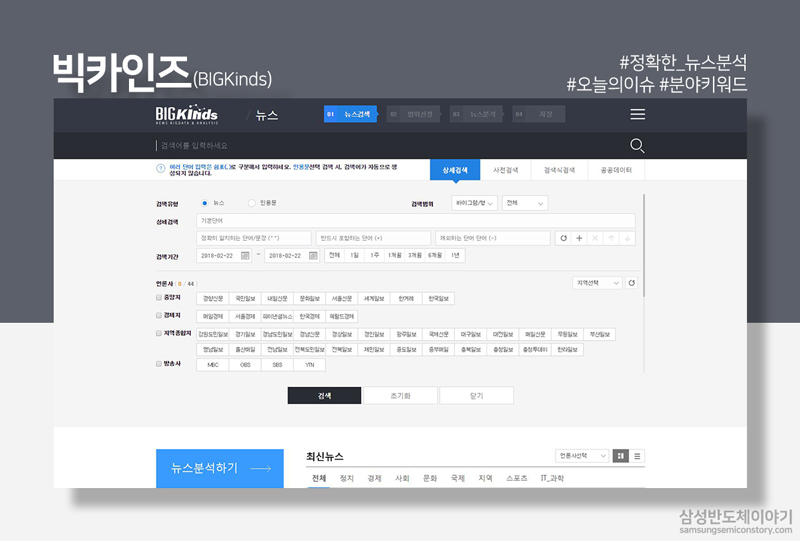Select IT_과학 news category tab
This screenshot has width=800, height=541.
[x=552, y=478]
